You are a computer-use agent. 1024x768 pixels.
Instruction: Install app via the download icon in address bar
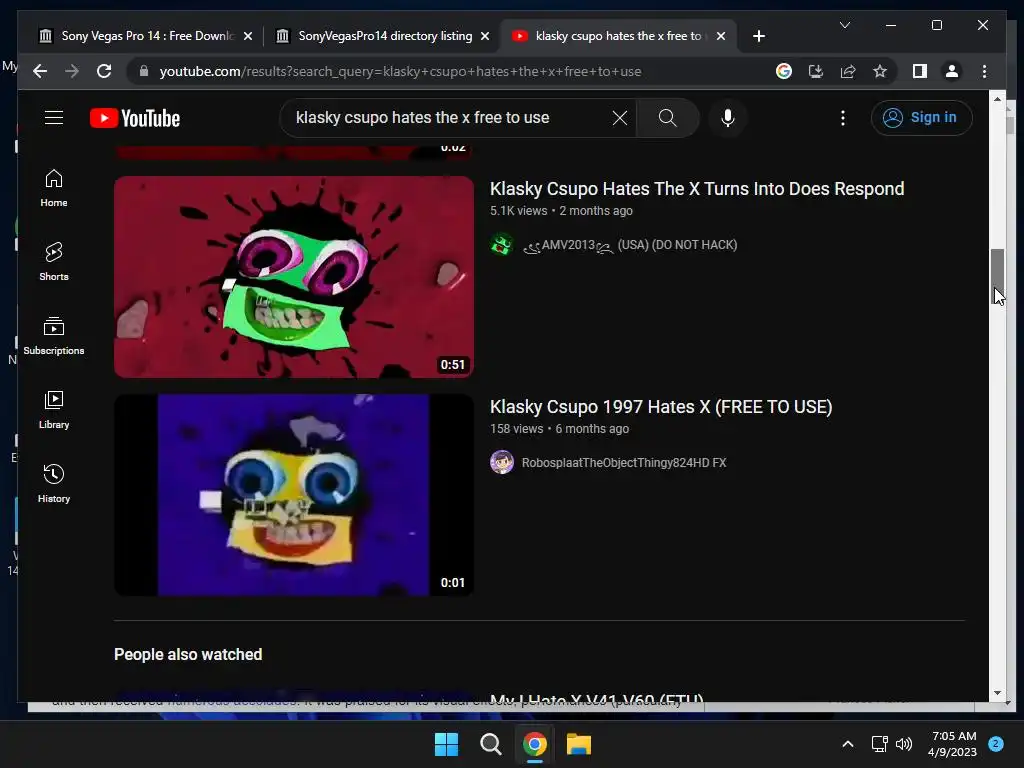point(816,71)
